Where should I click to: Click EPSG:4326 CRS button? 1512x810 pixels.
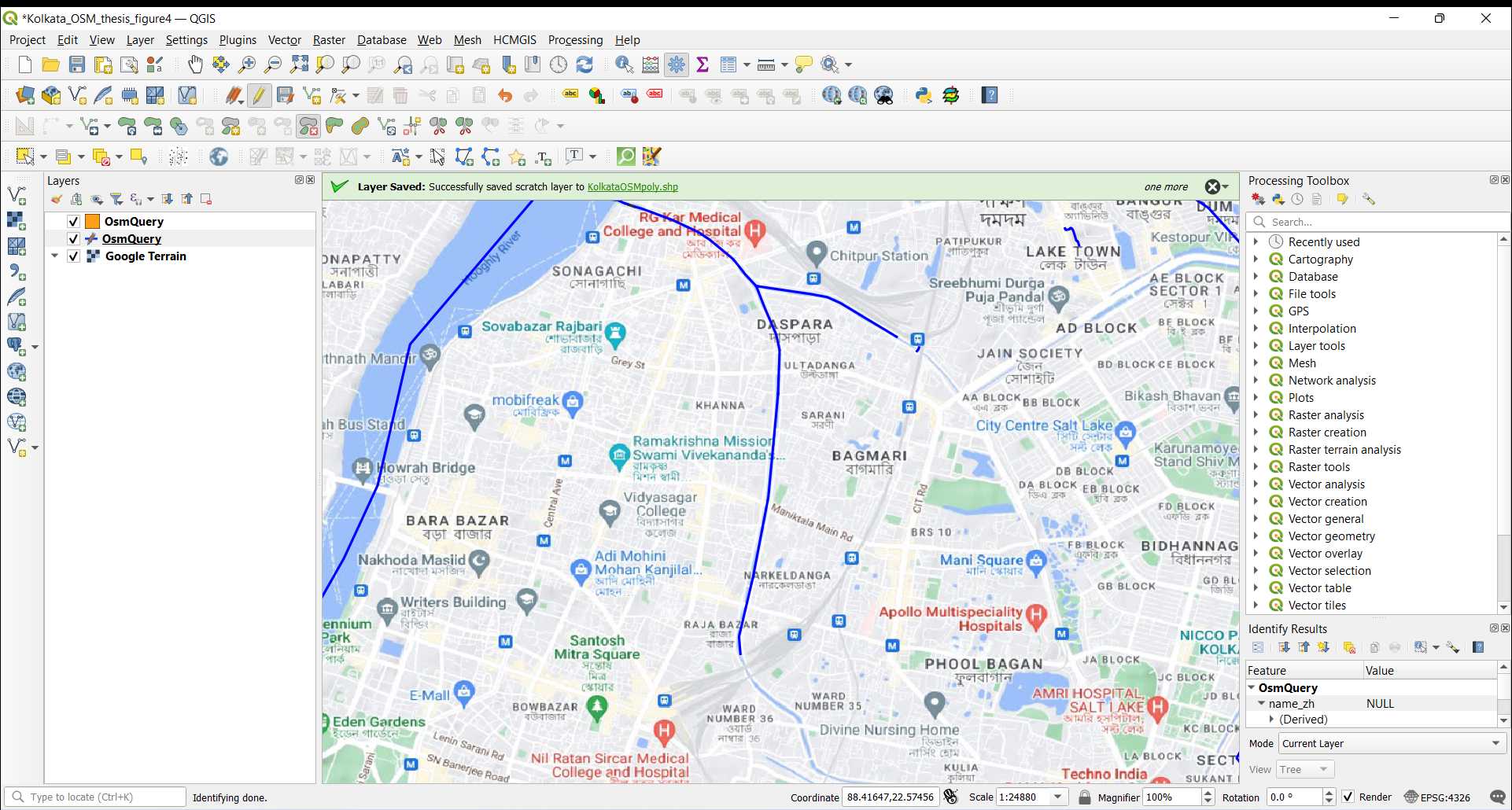(1437, 797)
